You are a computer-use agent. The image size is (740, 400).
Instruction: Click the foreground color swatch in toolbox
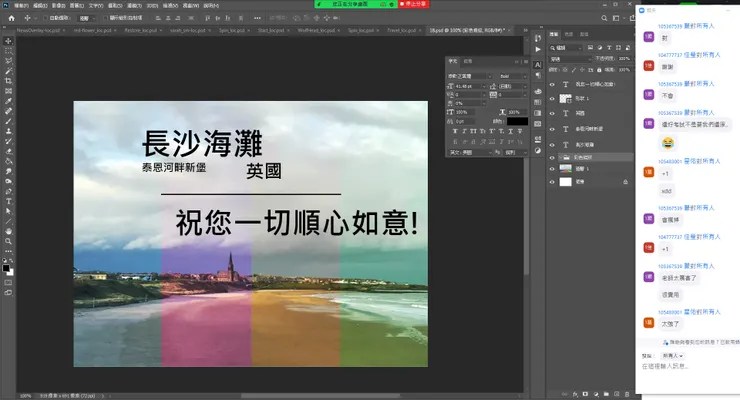pyautogui.click(x=6, y=268)
